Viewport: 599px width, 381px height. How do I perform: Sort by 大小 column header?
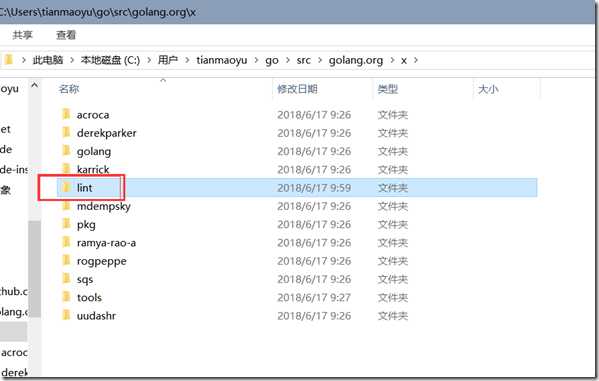pyautogui.click(x=488, y=89)
